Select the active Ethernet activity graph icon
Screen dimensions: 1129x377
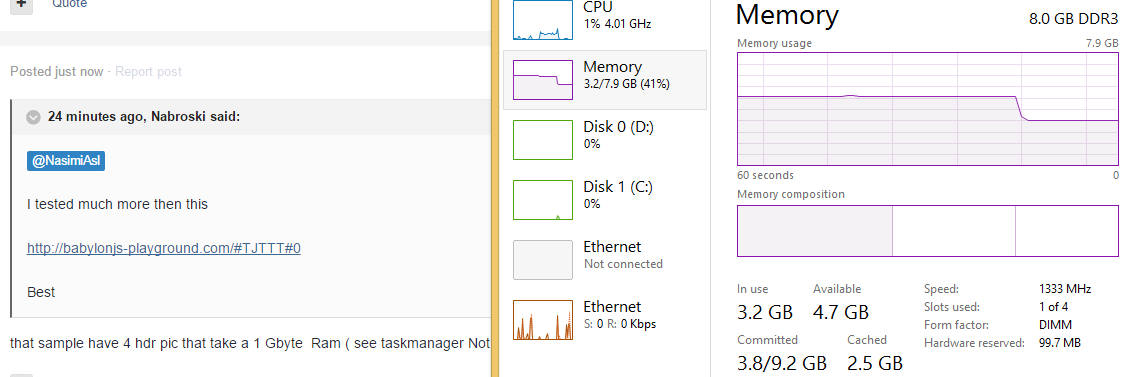point(543,320)
